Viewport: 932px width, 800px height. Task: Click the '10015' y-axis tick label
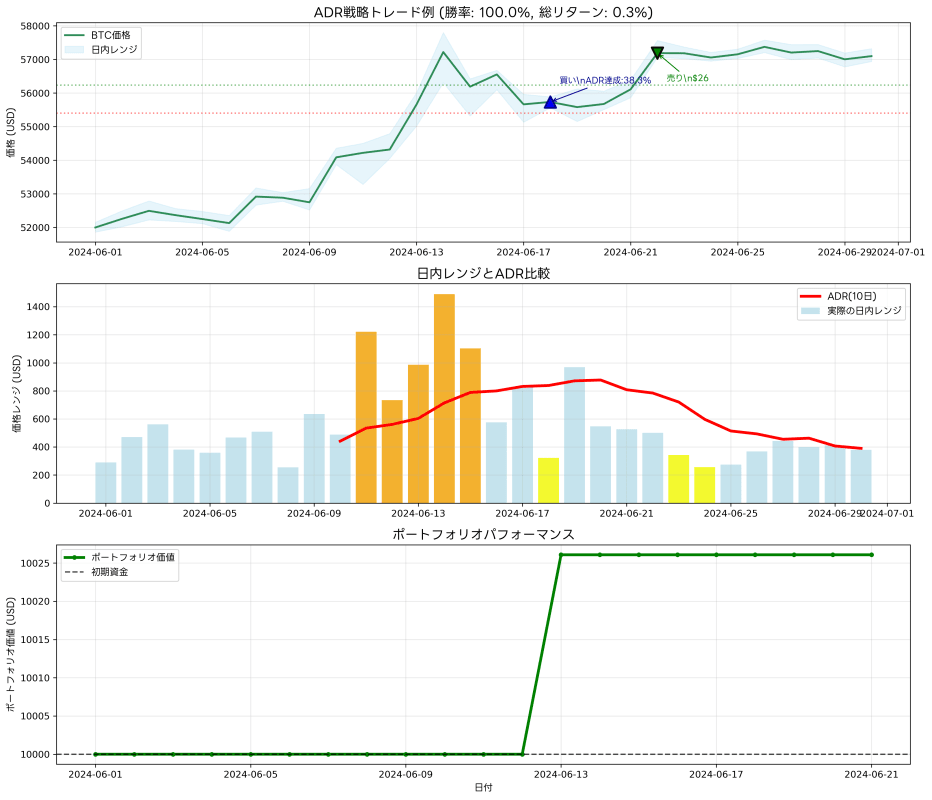point(35,640)
